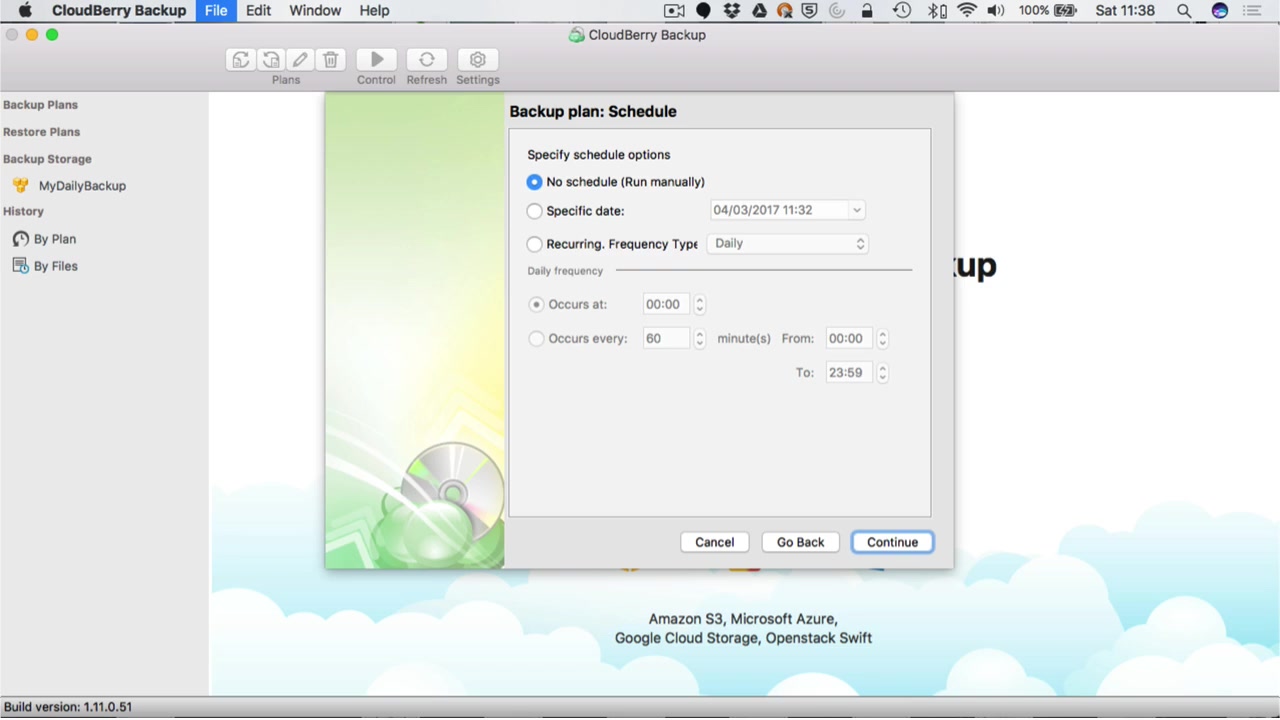Click the Time Machine menu bar icon
Viewport: 1280px width, 720px height.
pyautogui.click(x=902, y=11)
